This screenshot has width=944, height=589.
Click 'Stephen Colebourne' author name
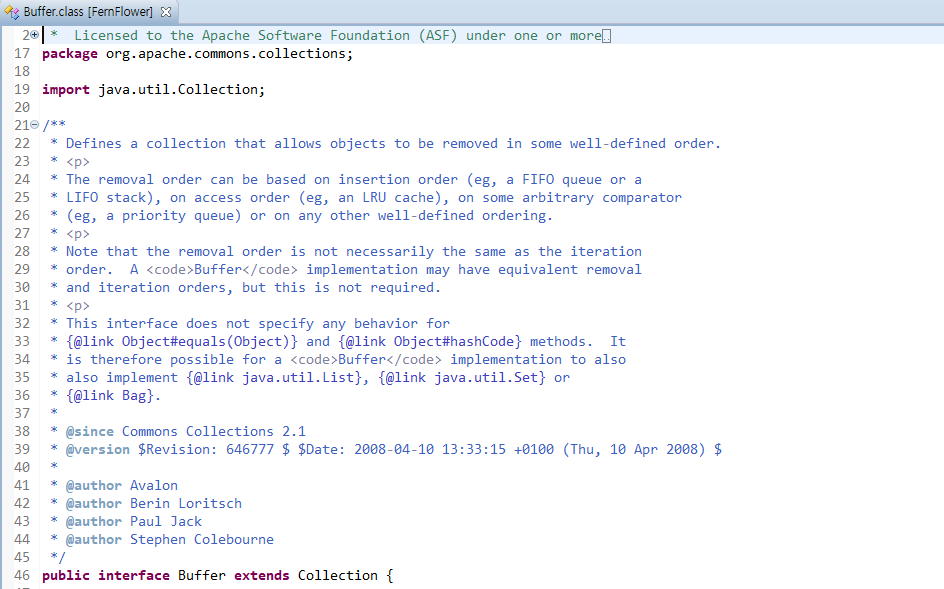click(202, 540)
